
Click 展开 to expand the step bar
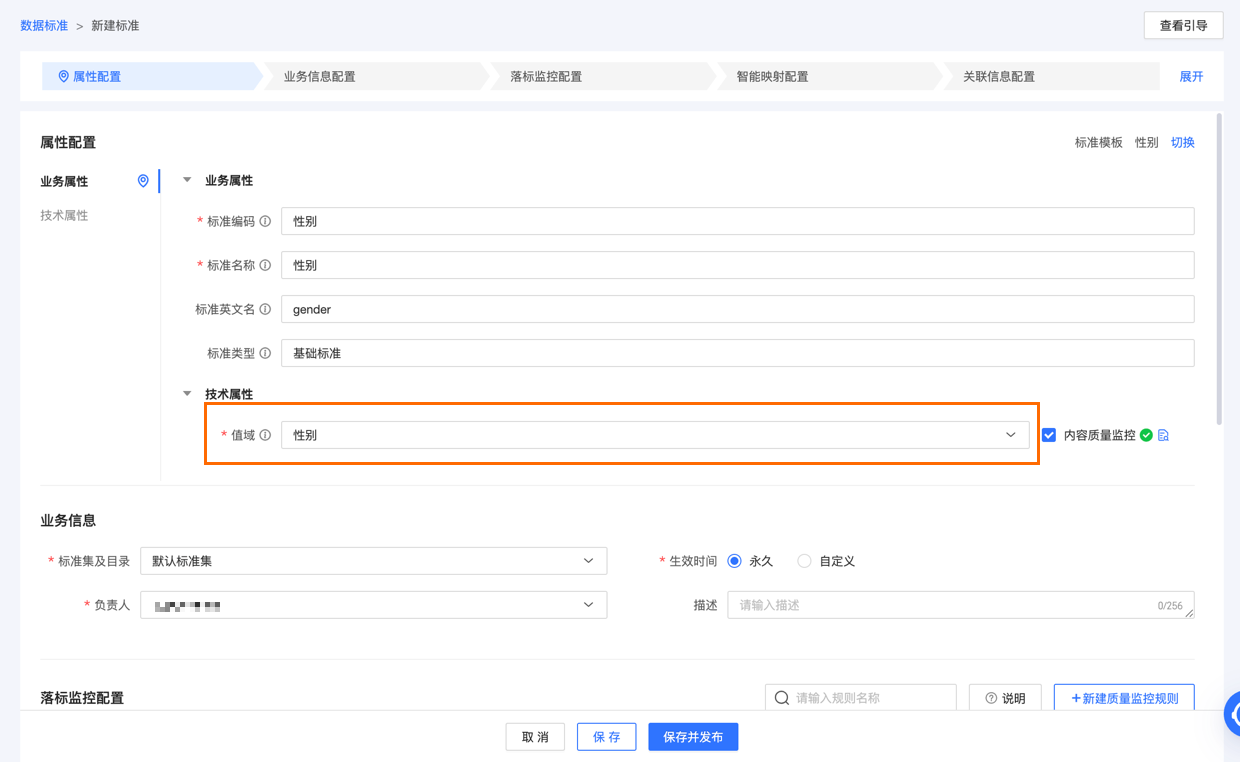[1191, 76]
